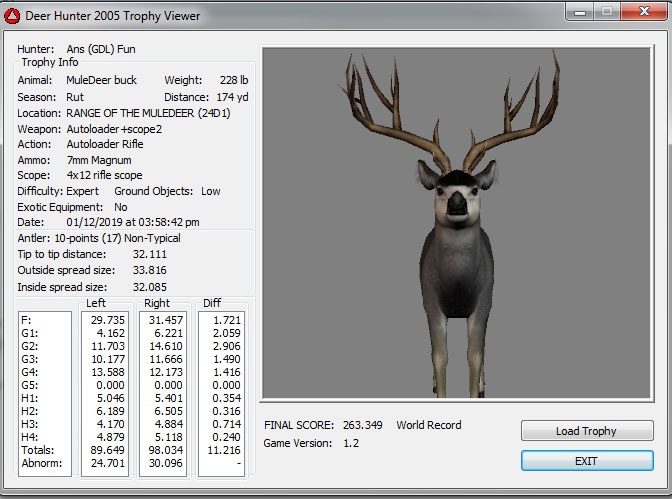Click the Outside spread size value 33.816
This screenshot has width=672, height=499.
coord(149,270)
